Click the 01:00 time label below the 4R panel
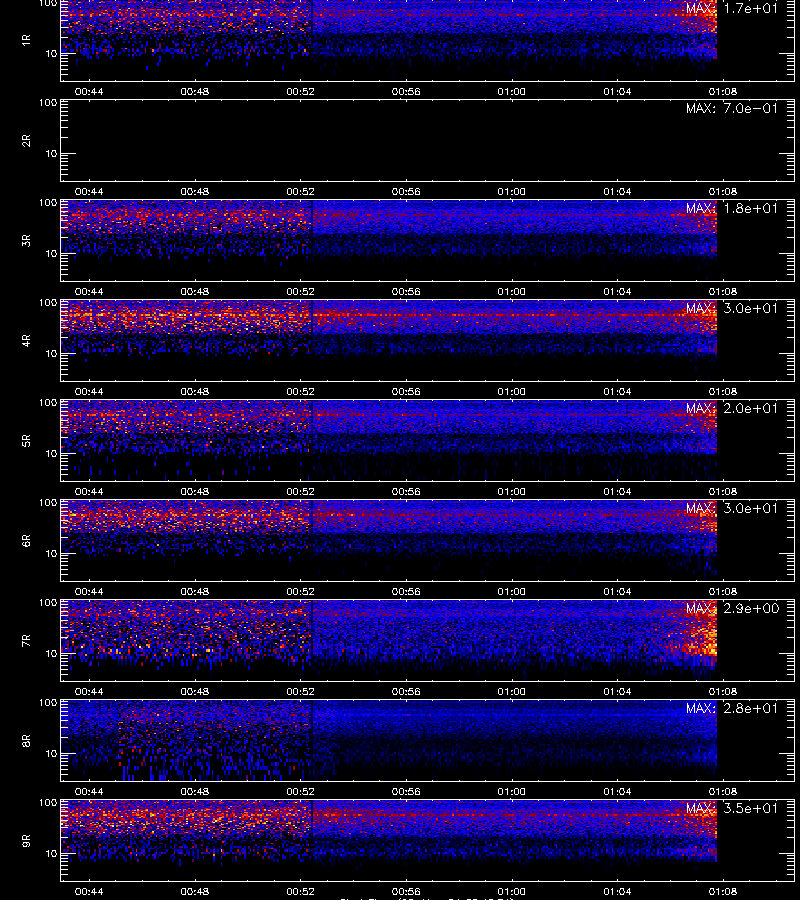The image size is (800, 900). [x=511, y=391]
